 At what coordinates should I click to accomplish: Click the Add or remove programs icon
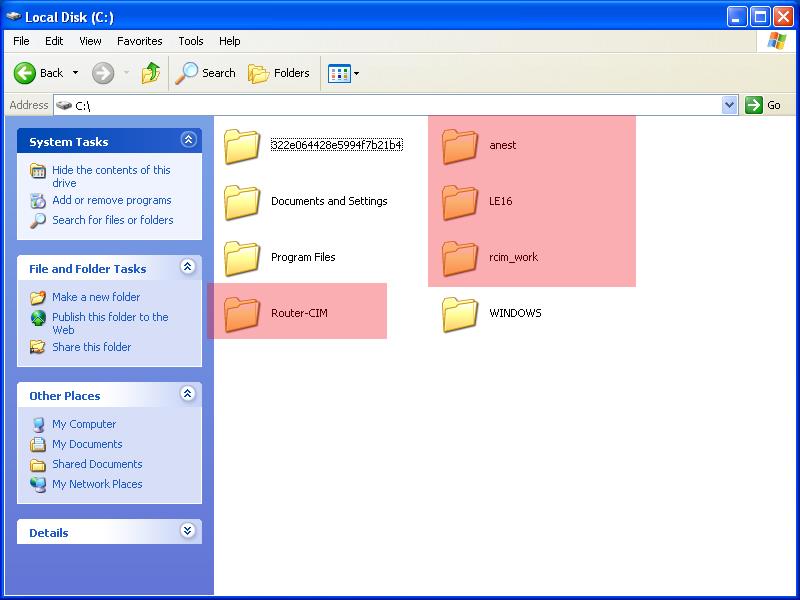38,201
